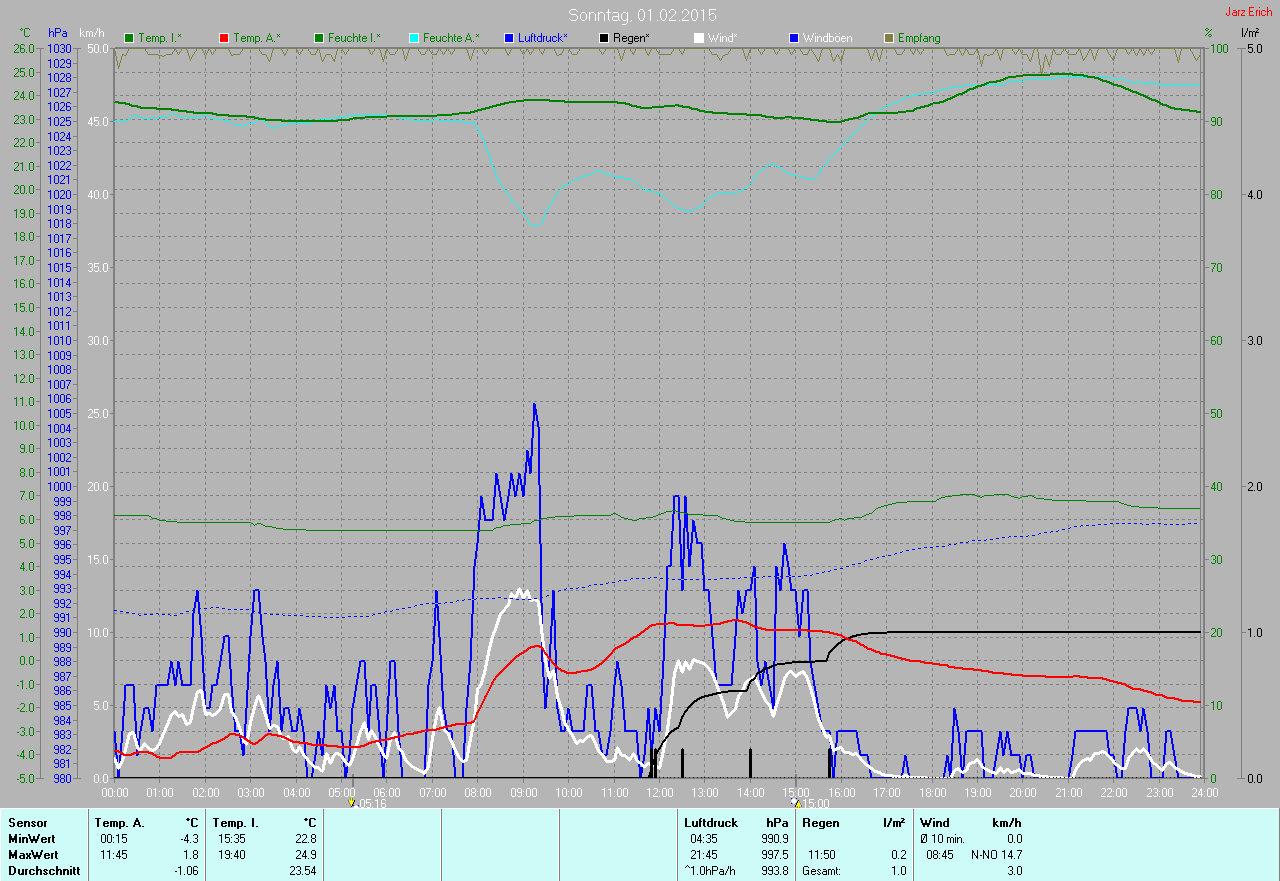1280x881 pixels.
Task: Click the Jarz Erich label
Action: point(1249,12)
